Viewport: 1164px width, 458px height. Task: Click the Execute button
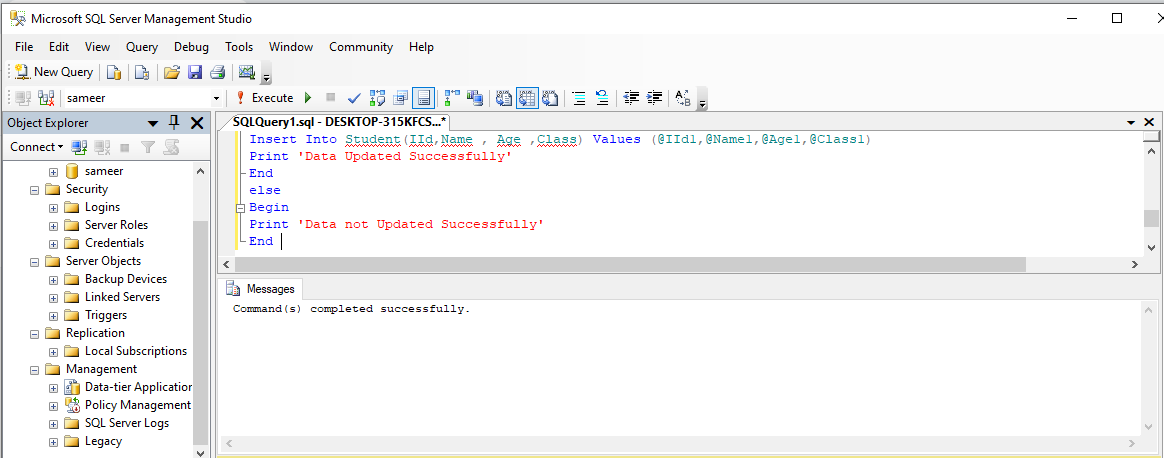[265, 98]
